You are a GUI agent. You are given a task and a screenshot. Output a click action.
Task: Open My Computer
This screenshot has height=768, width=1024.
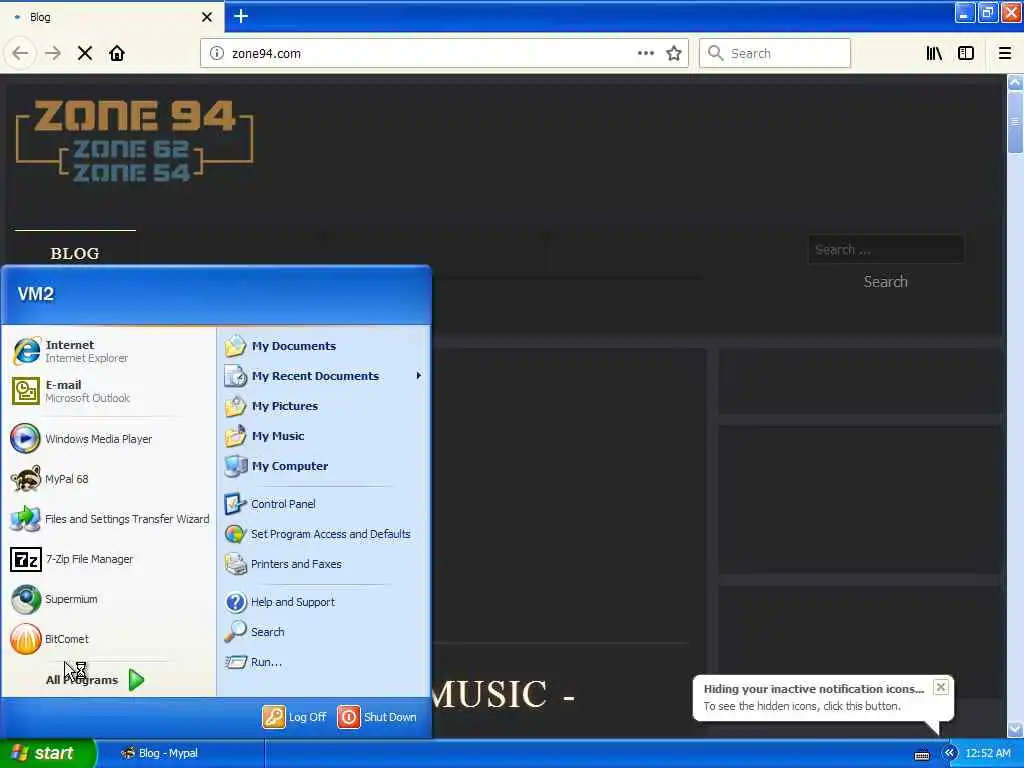(276, 466)
